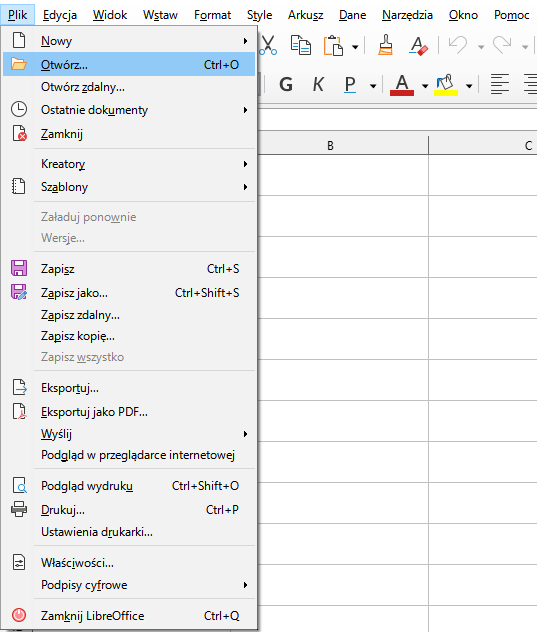This screenshot has height=632, width=537.
Task: Click the Clear Direct Formatting icon
Action: point(418,46)
